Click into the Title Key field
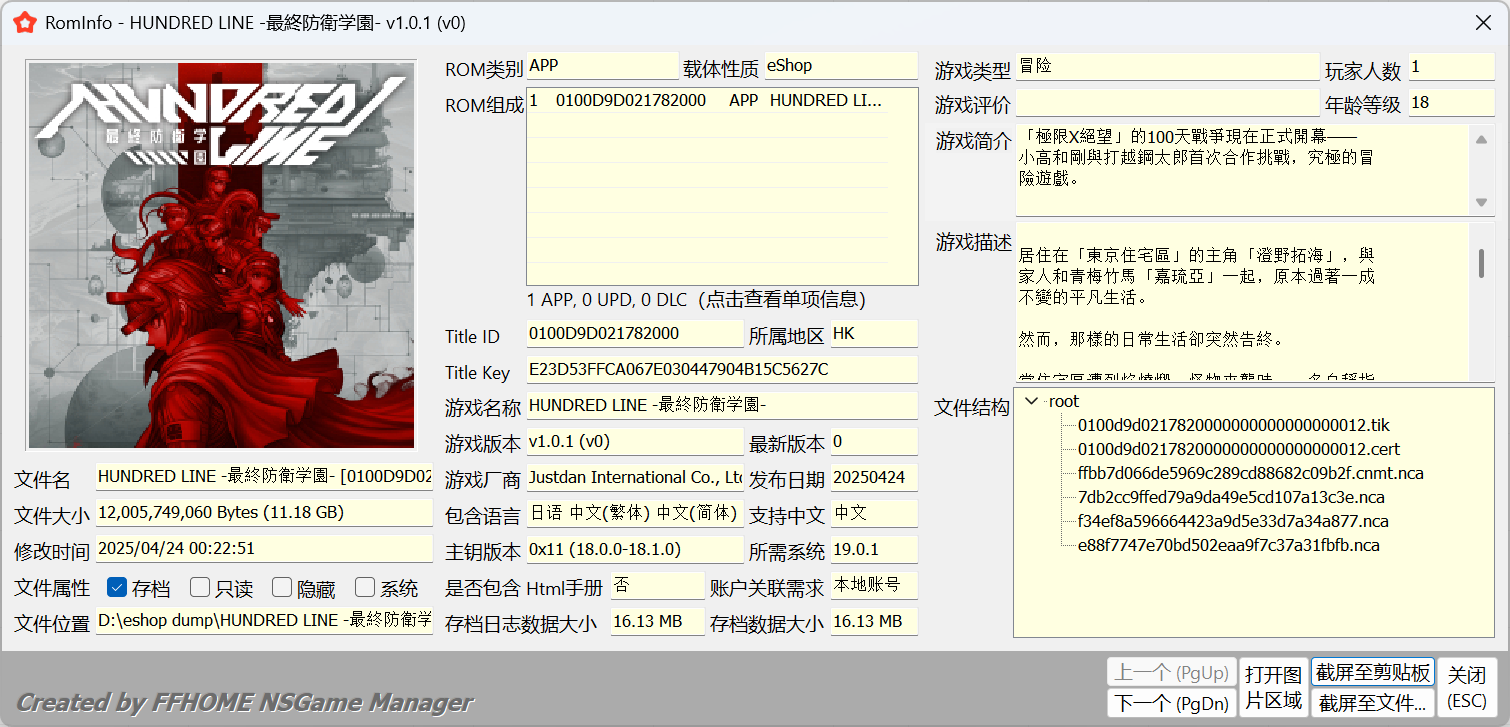This screenshot has height=727, width=1510. [x=720, y=370]
